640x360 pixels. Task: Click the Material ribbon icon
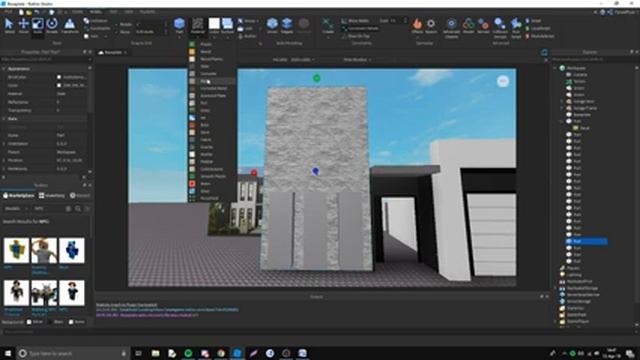[198, 25]
